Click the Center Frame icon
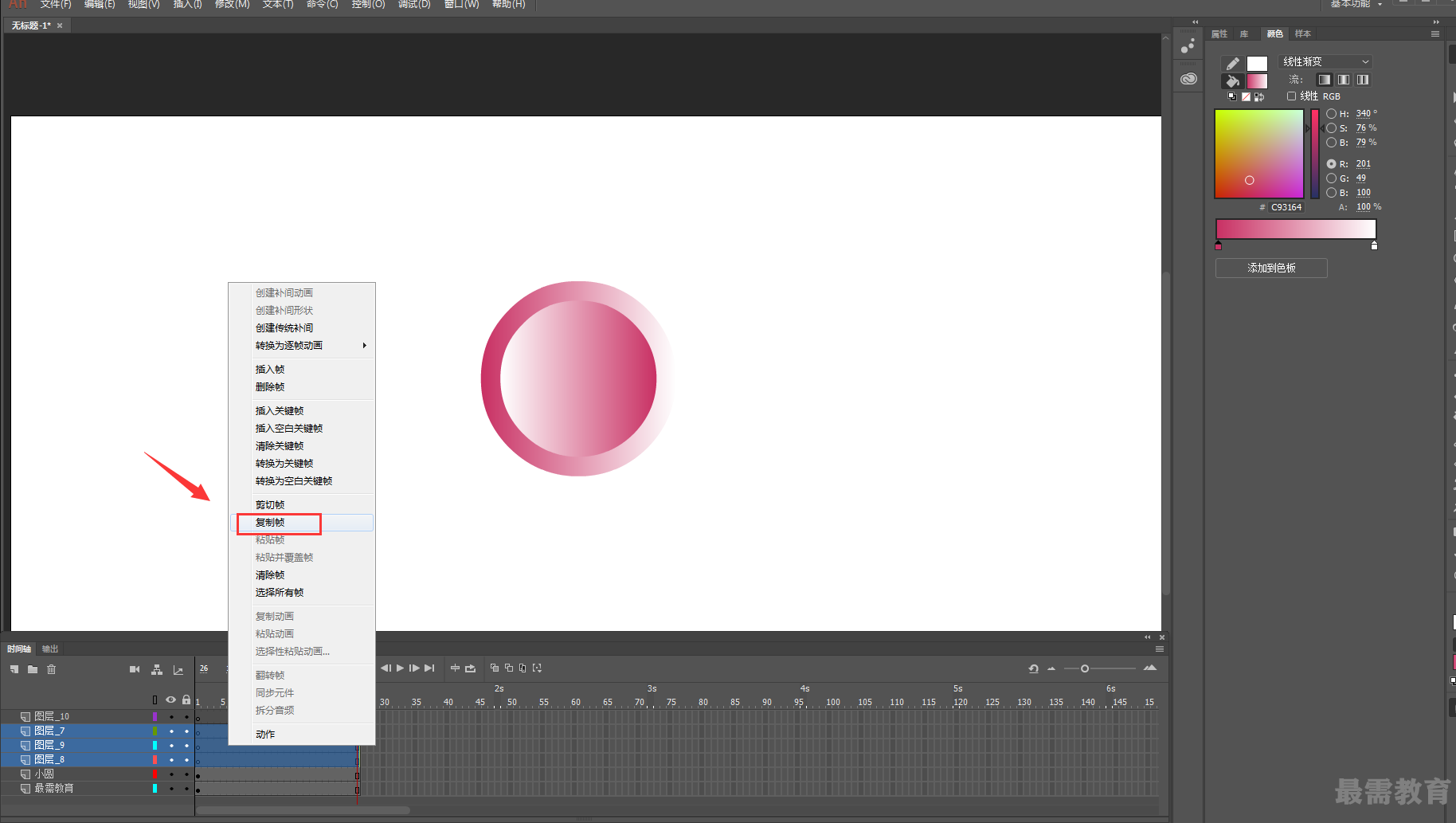The width and height of the screenshot is (1456, 823). click(455, 668)
